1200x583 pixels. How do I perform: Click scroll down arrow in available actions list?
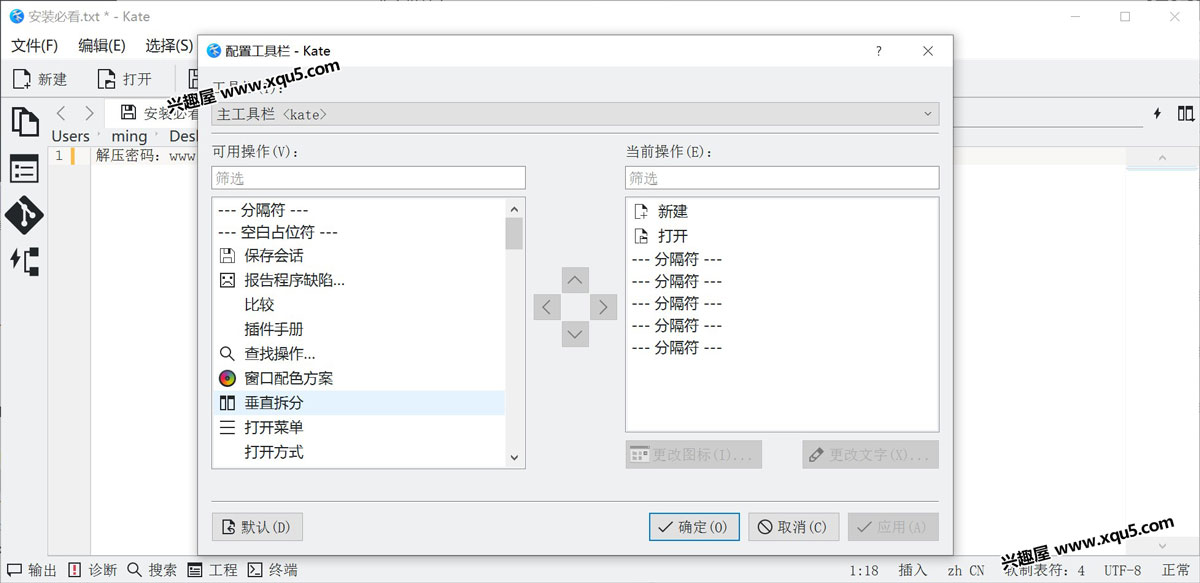(x=514, y=458)
